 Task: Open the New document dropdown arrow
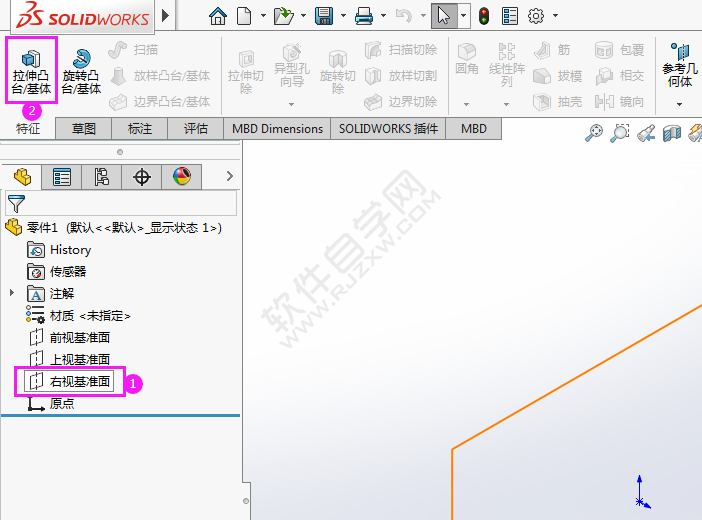coord(263,16)
